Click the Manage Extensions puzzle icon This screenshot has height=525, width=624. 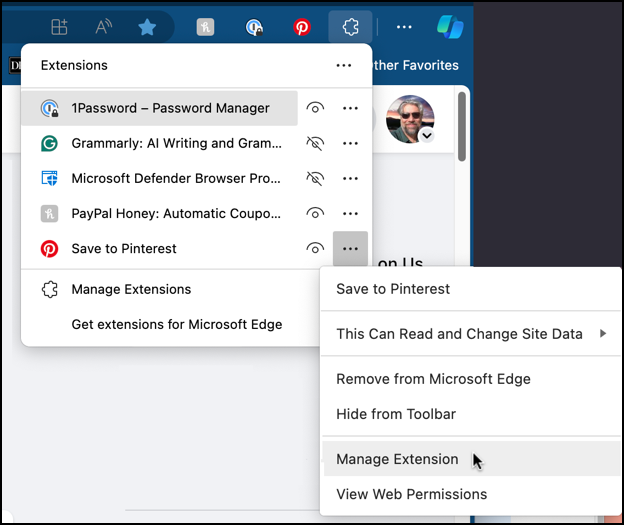point(49,289)
